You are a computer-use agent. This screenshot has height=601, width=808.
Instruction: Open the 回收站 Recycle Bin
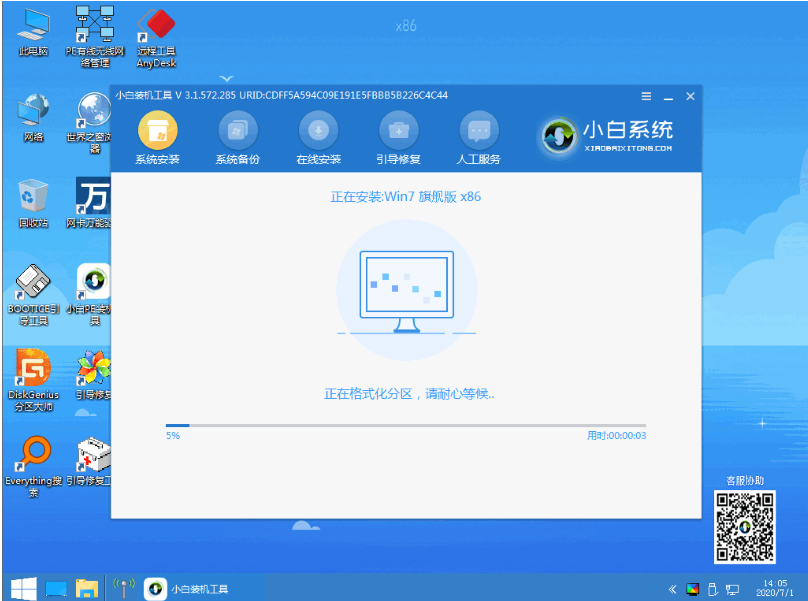point(33,195)
